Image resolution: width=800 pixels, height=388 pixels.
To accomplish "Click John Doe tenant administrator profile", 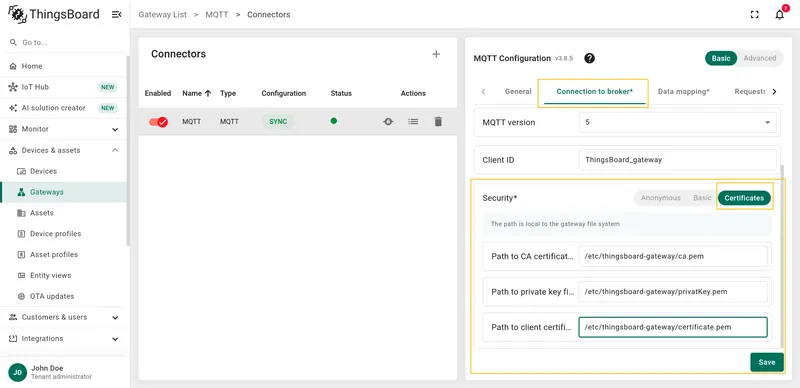I will [61, 372].
